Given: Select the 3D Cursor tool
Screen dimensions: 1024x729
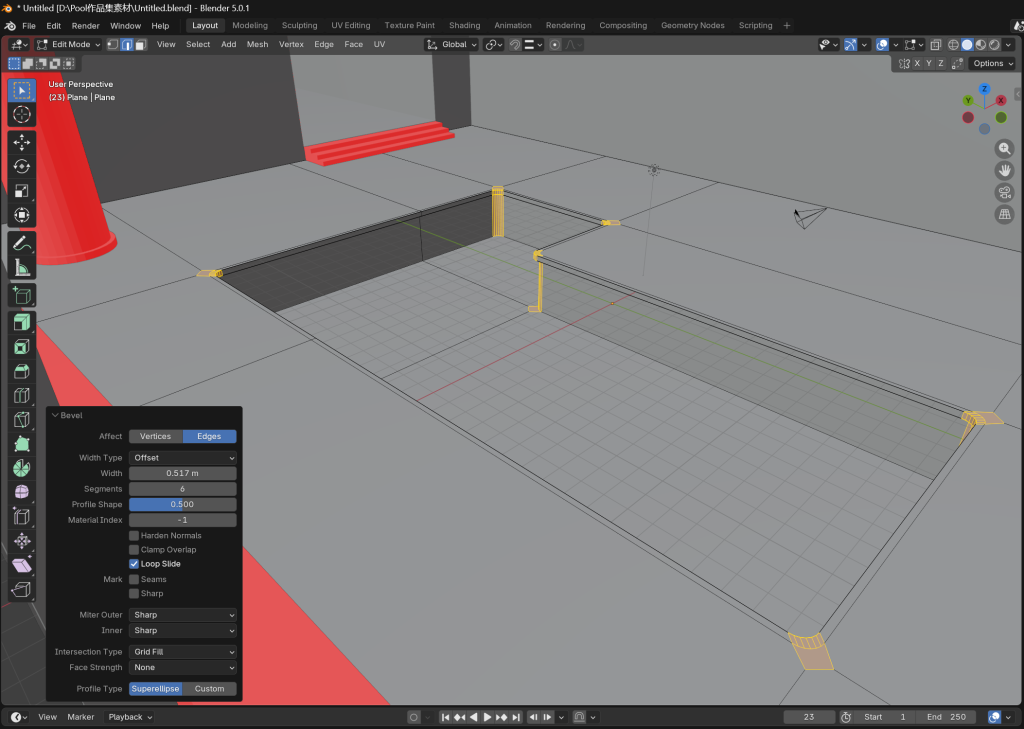Looking at the screenshot, I should click(x=22, y=115).
